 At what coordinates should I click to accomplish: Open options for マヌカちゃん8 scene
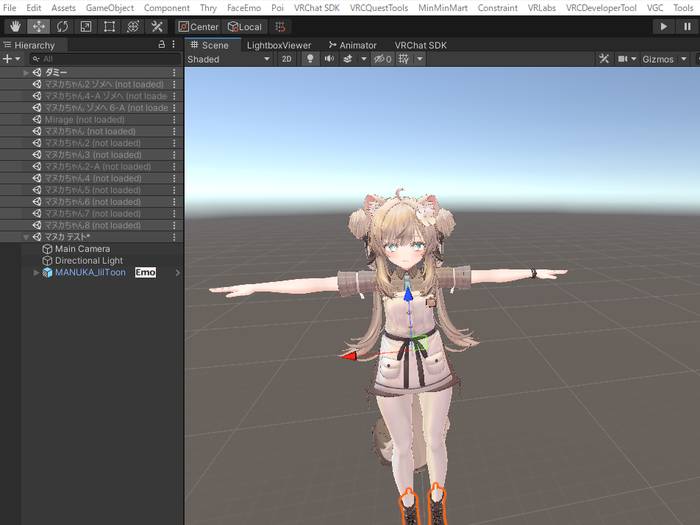pyautogui.click(x=174, y=225)
